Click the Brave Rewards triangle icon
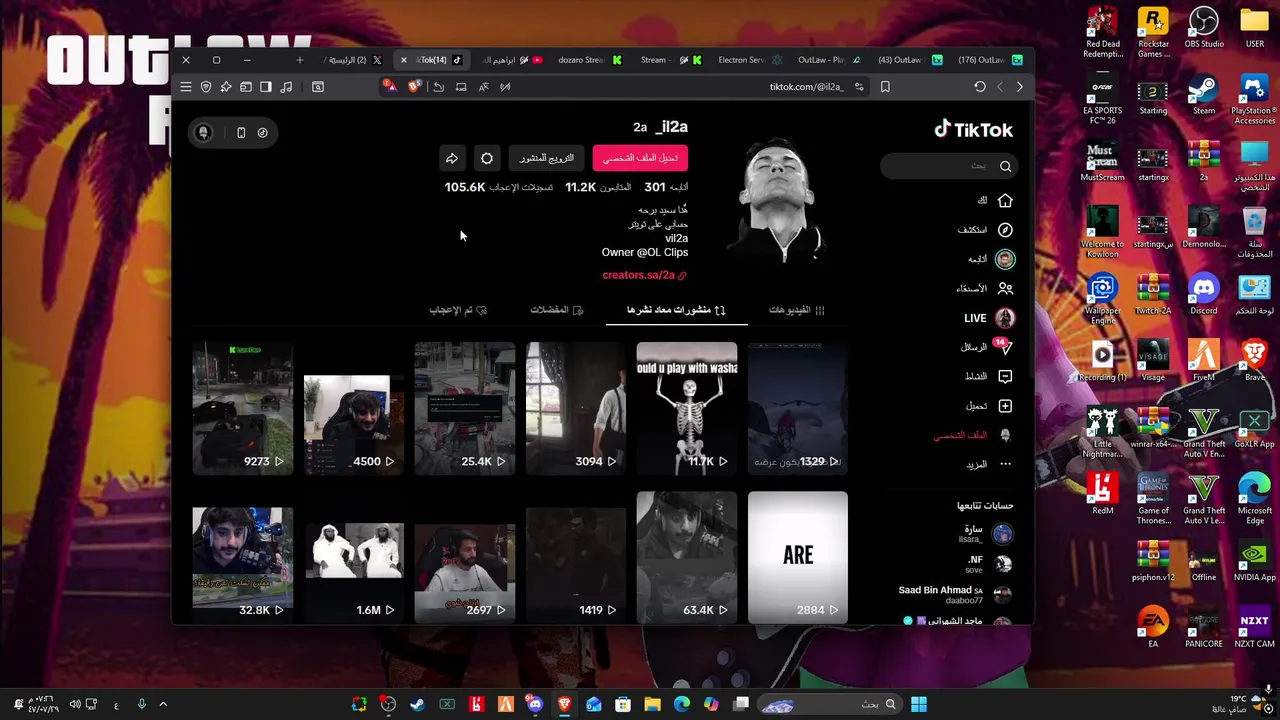Screen dimensions: 1280x720 (391, 87)
